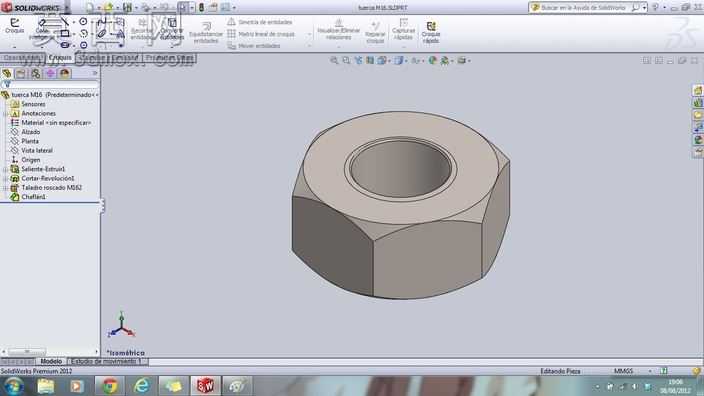The height and width of the screenshot is (396, 704).
Task: Switch to the Operaciones tab
Action: tap(22, 57)
